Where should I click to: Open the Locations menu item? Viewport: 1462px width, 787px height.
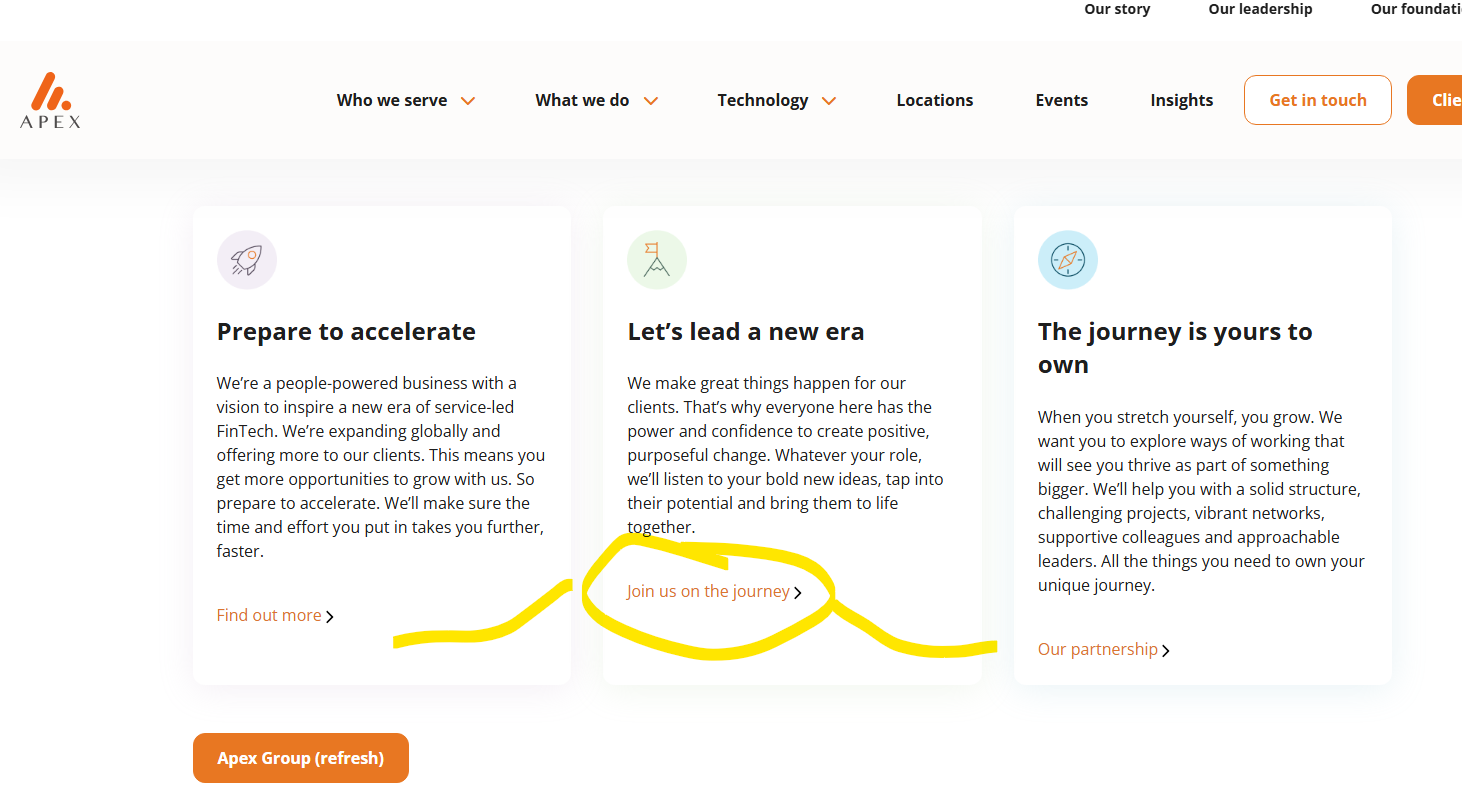[x=934, y=100]
